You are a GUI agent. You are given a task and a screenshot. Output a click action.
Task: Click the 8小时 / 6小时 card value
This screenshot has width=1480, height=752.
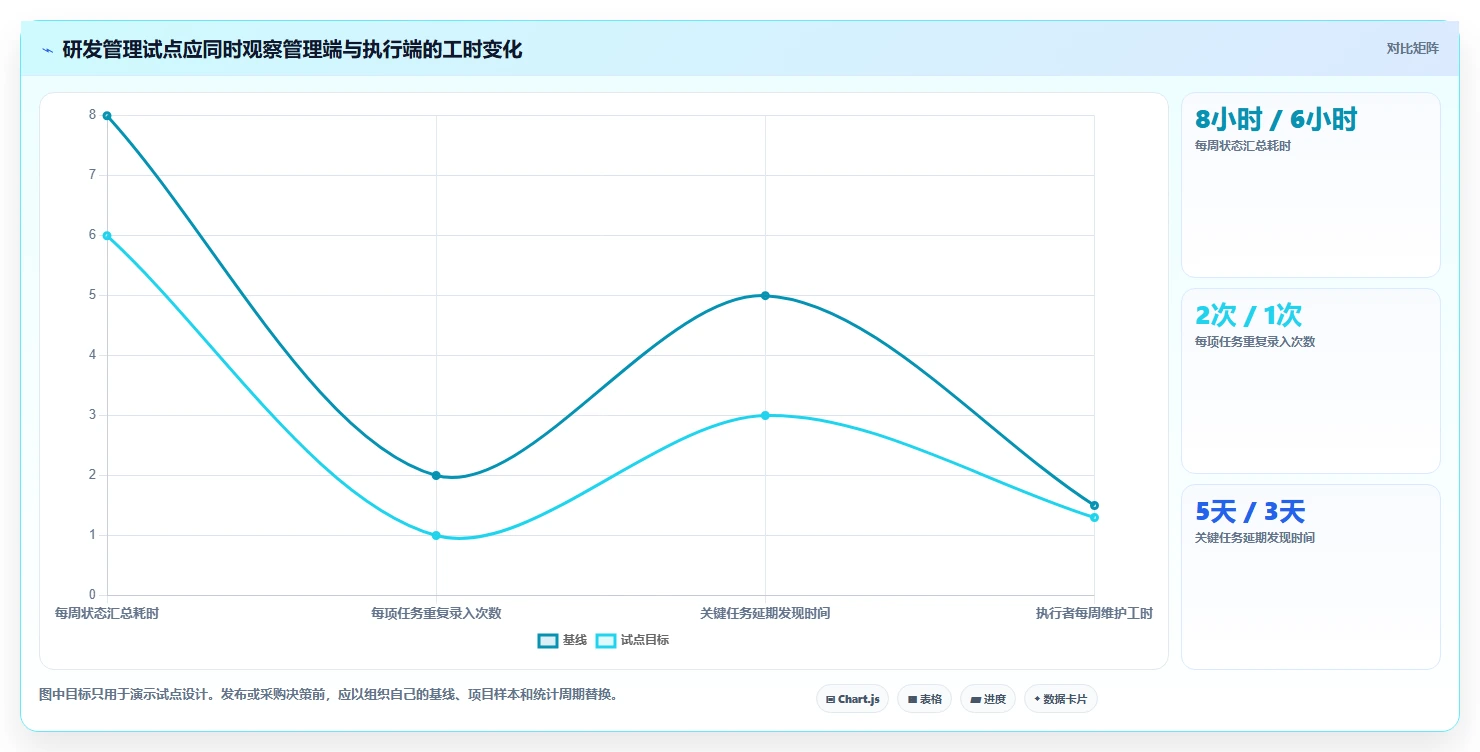pos(1276,120)
